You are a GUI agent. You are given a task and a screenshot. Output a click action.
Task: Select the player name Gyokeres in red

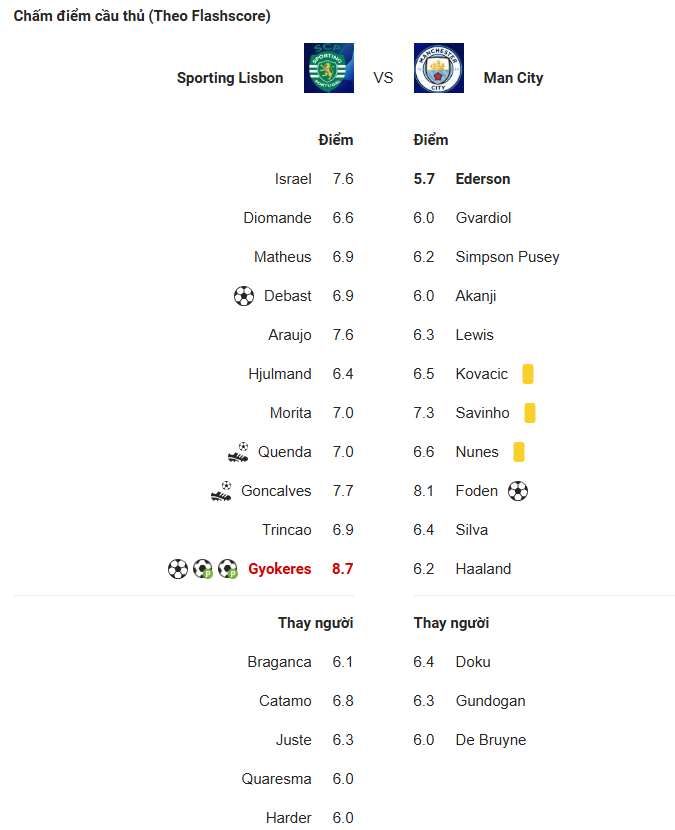[280, 569]
